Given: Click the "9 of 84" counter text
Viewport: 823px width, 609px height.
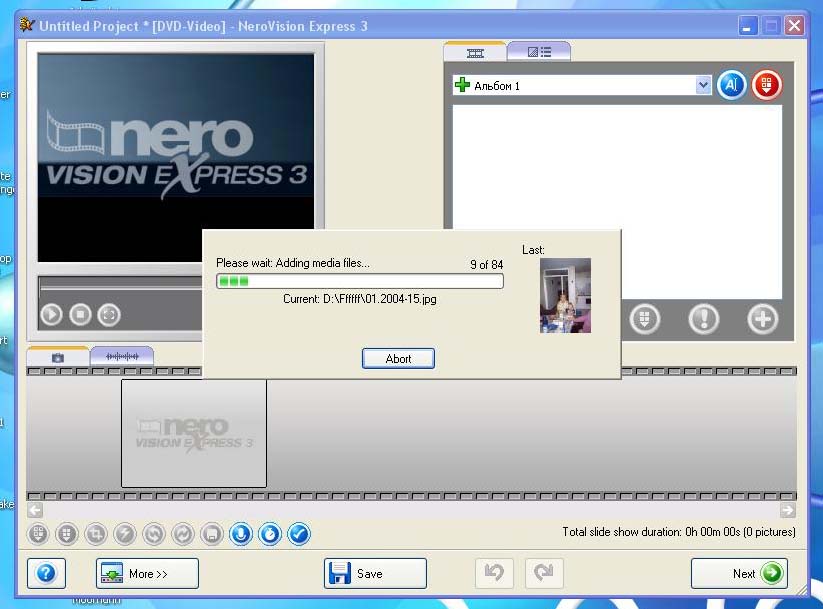Looking at the screenshot, I should pyautogui.click(x=487, y=265).
